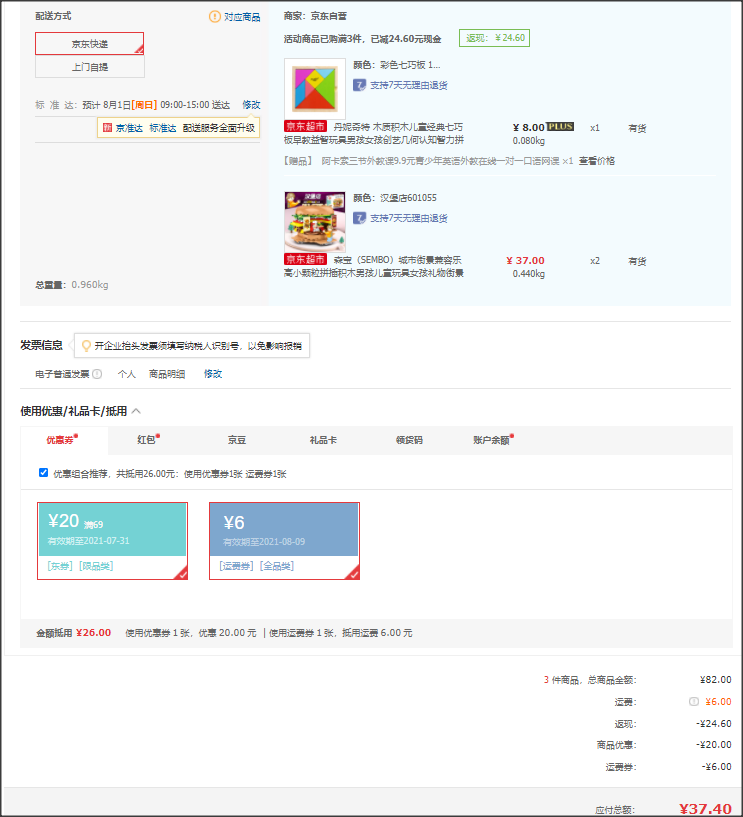Screen dimensions: 743x817
Task: Open the 京豆 tab
Action: (237, 440)
